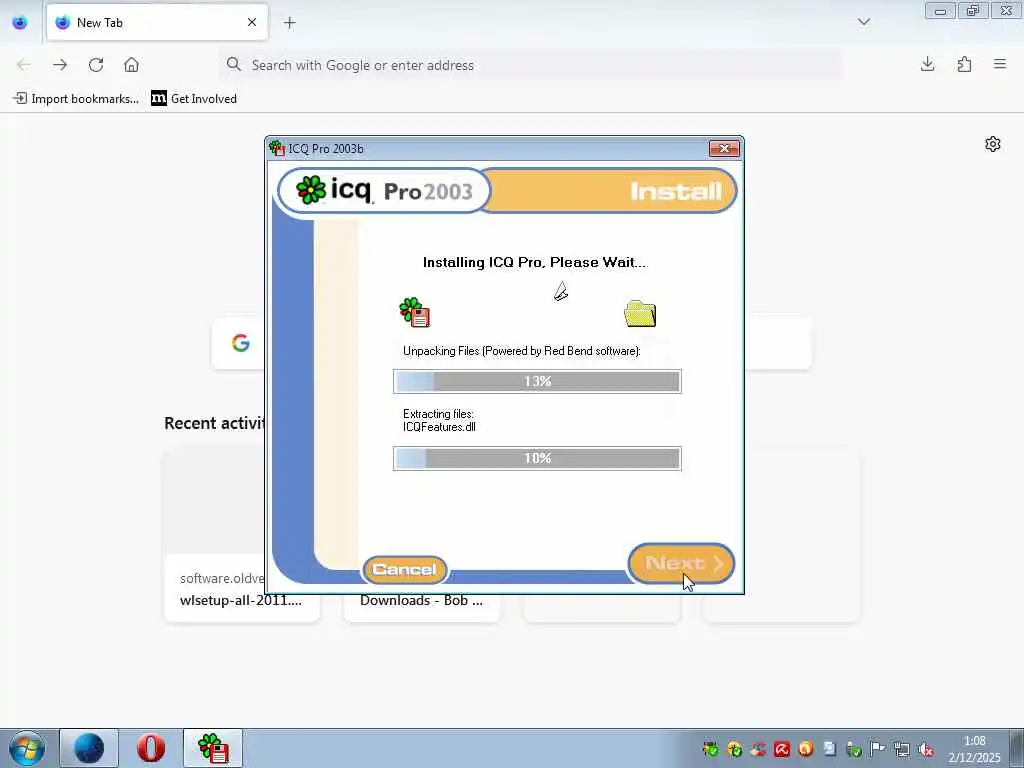This screenshot has height=768, width=1024.
Task: Click the browser back arrow
Action: pos(24,65)
